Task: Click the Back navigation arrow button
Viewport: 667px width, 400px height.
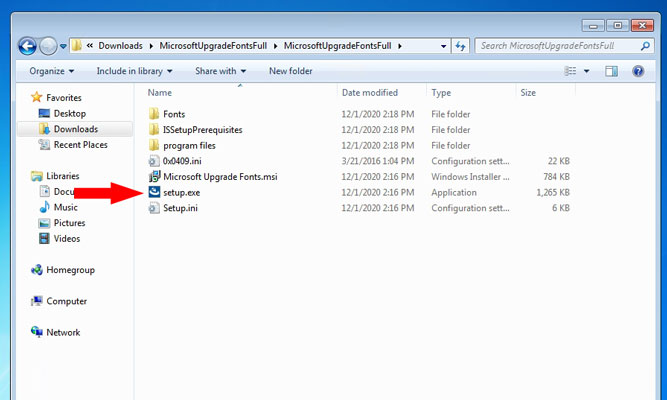Action: [27, 46]
